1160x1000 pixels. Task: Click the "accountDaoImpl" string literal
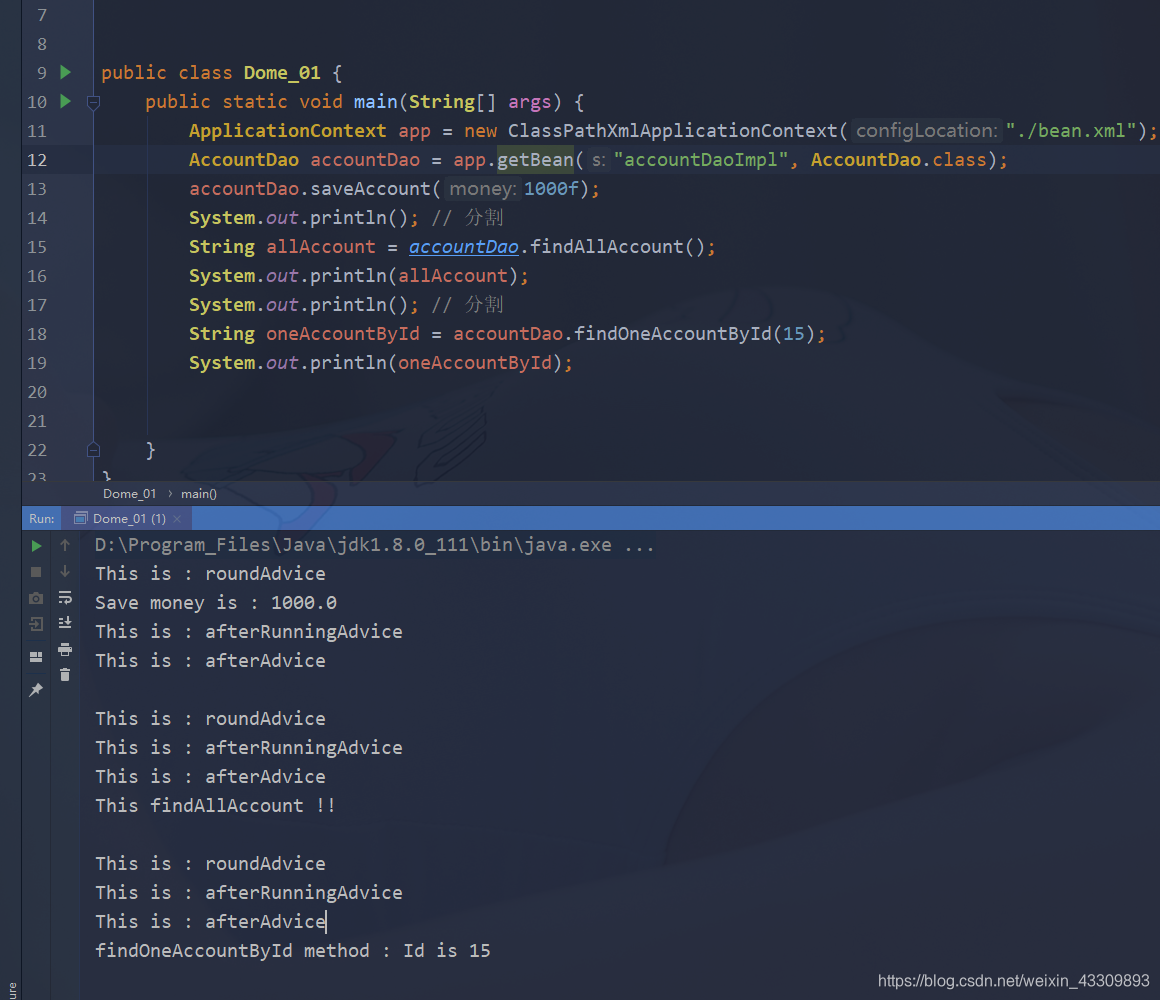pyautogui.click(x=701, y=160)
